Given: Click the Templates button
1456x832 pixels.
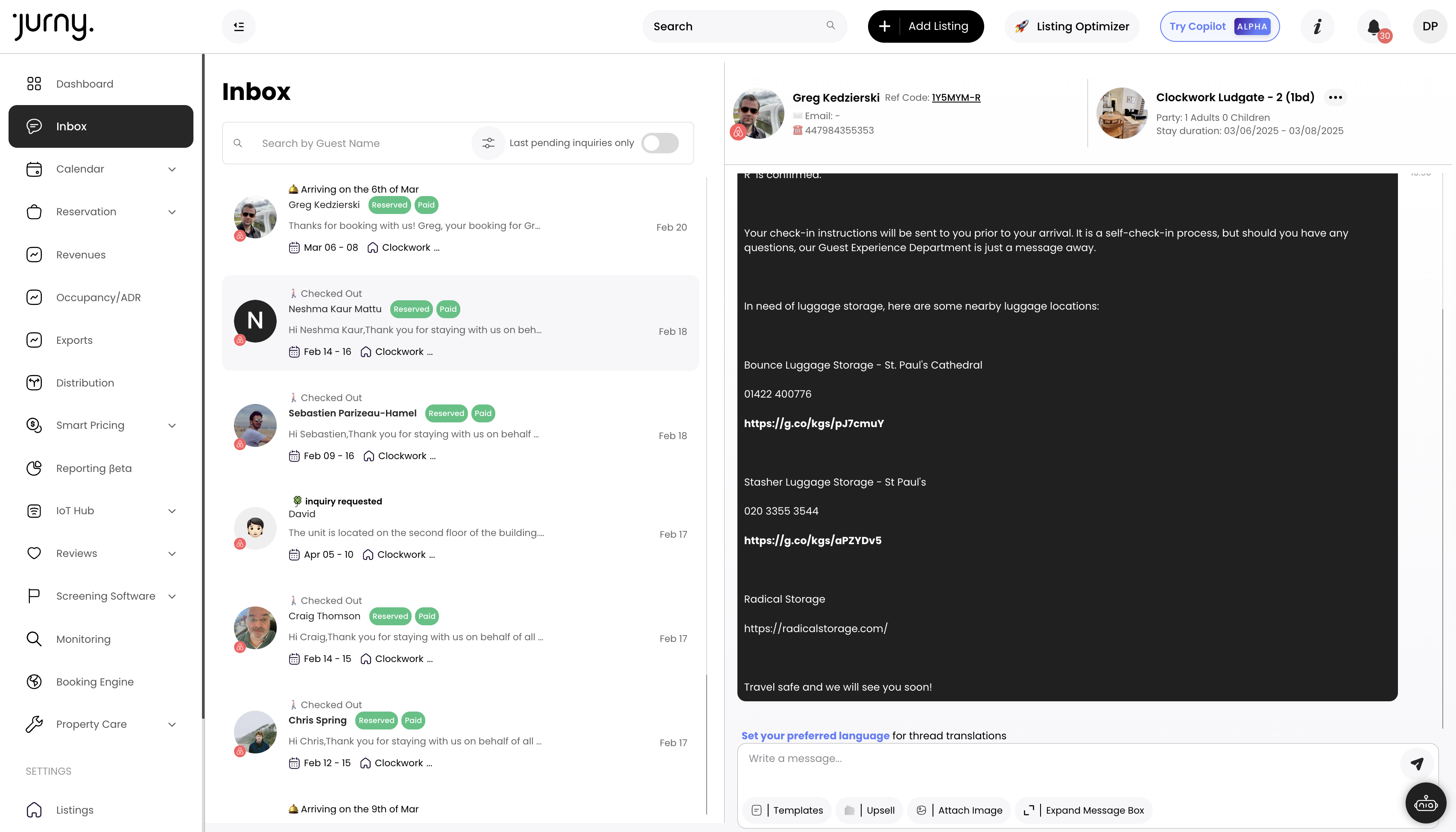Looking at the screenshot, I should tap(787, 810).
